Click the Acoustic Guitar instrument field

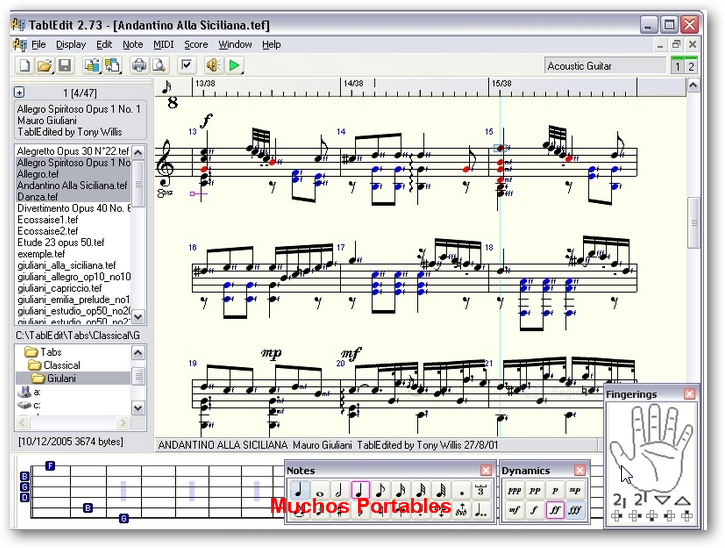[x=605, y=66]
